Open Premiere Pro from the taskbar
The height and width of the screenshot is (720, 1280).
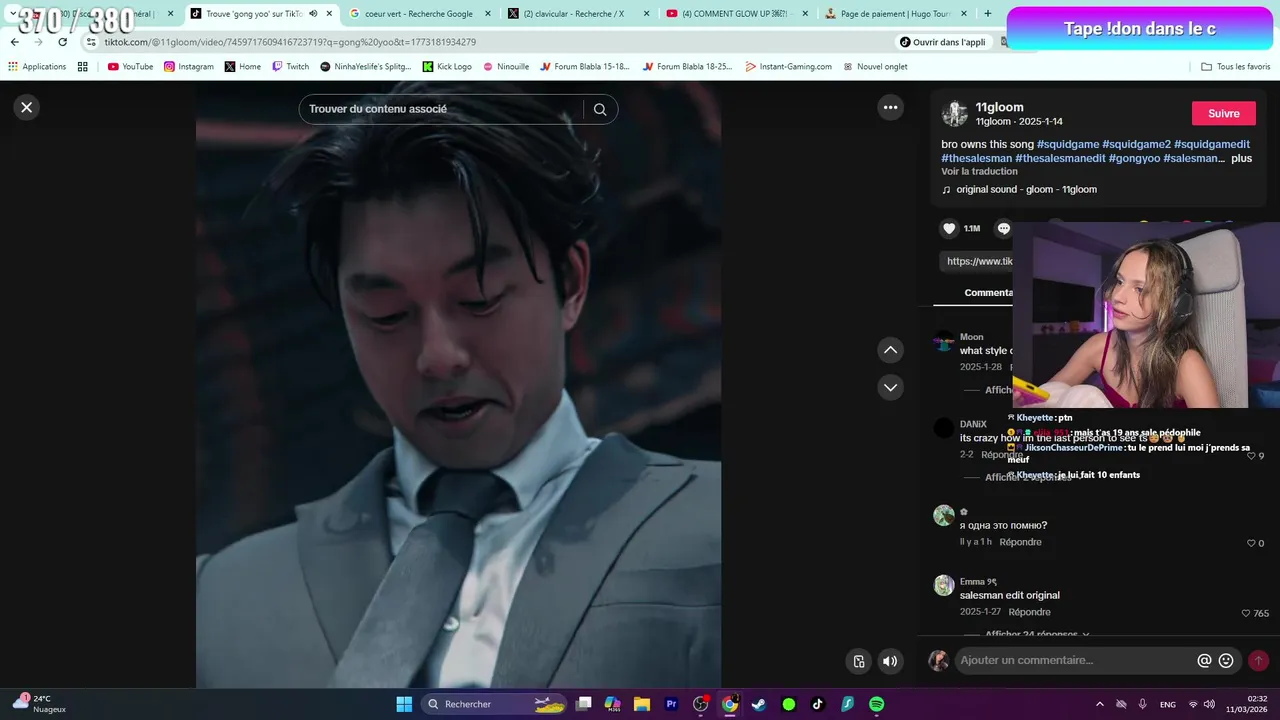pyautogui.click(x=671, y=704)
